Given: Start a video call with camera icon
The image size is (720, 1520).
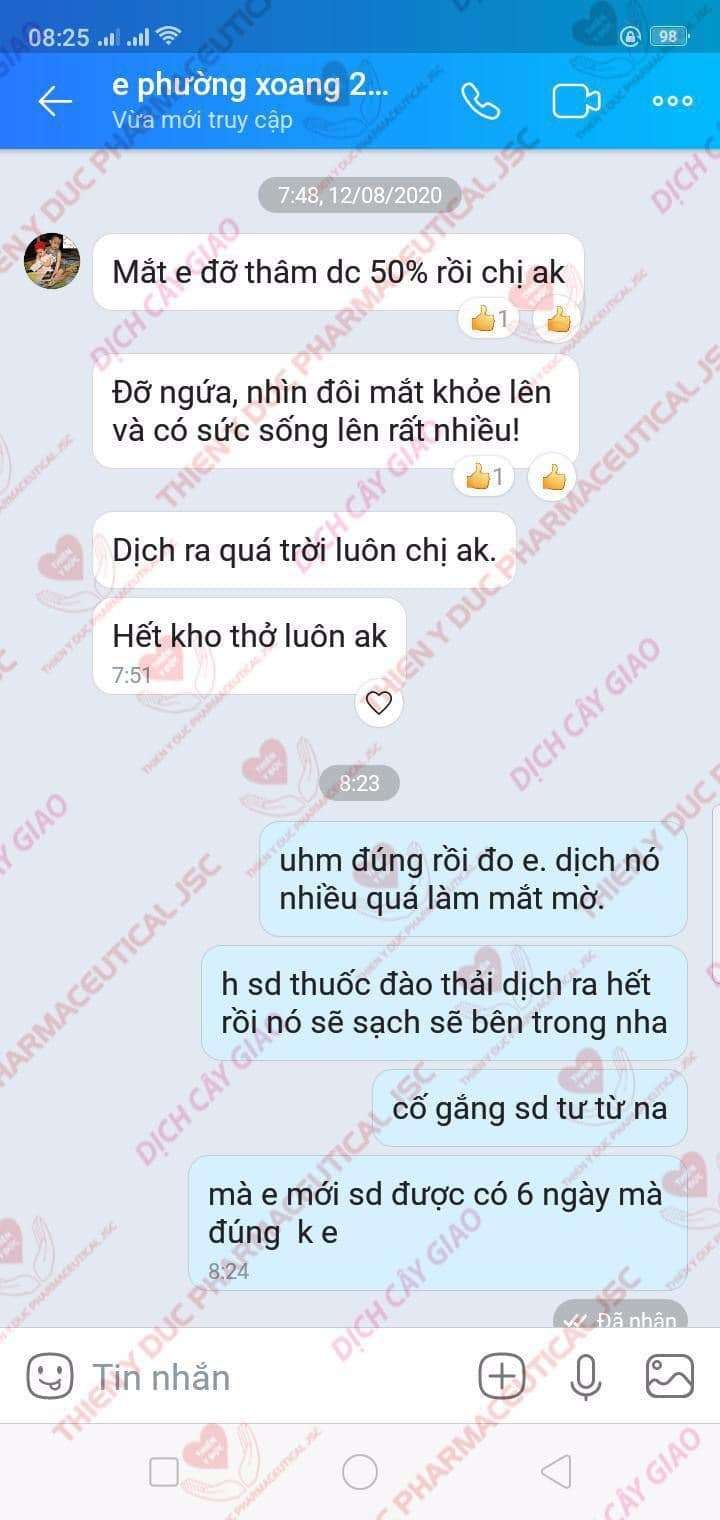Looking at the screenshot, I should (576, 101).
